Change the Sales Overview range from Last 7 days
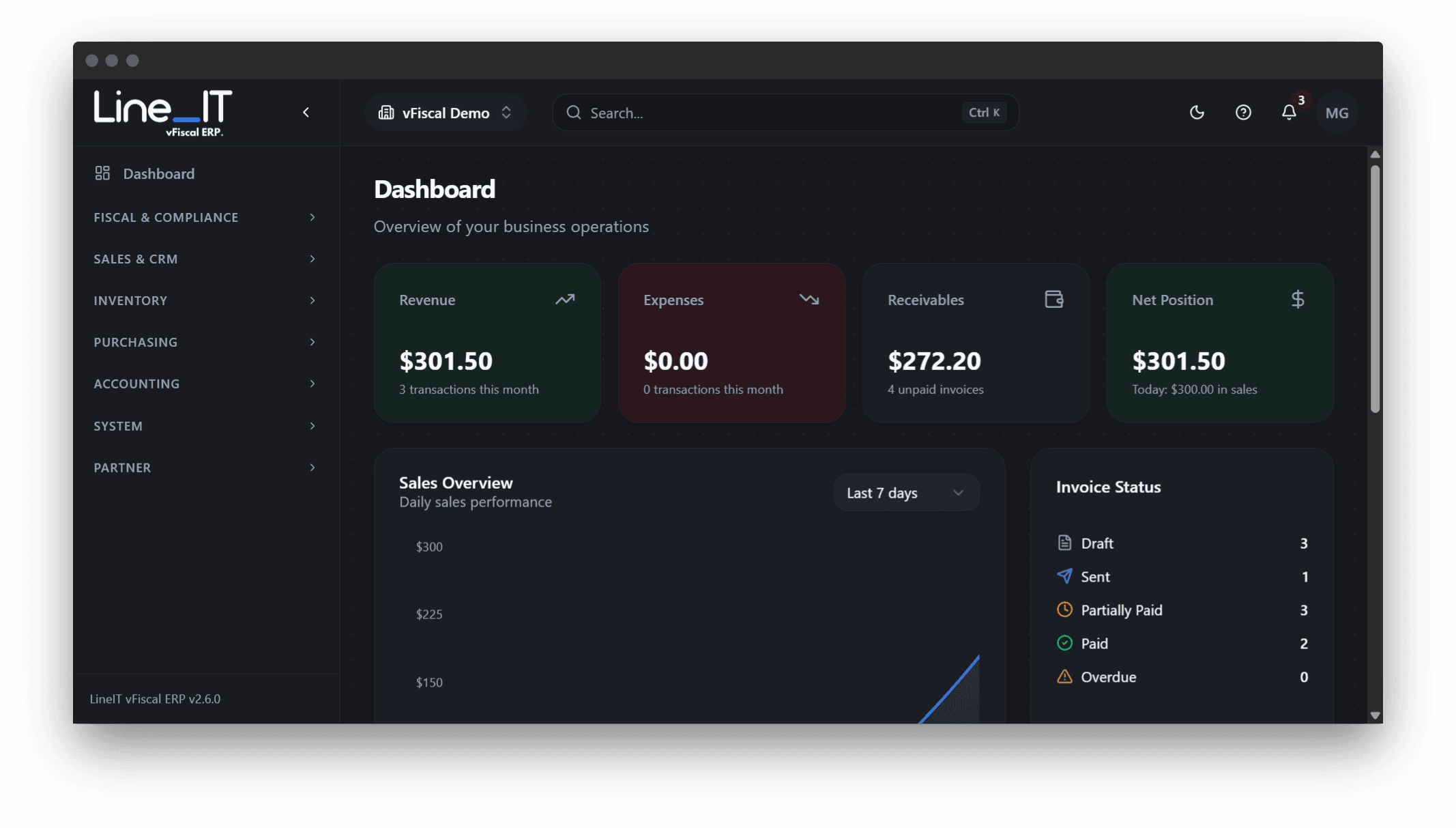Viewport: 1456px width, 828px height. tap(906, 491)
